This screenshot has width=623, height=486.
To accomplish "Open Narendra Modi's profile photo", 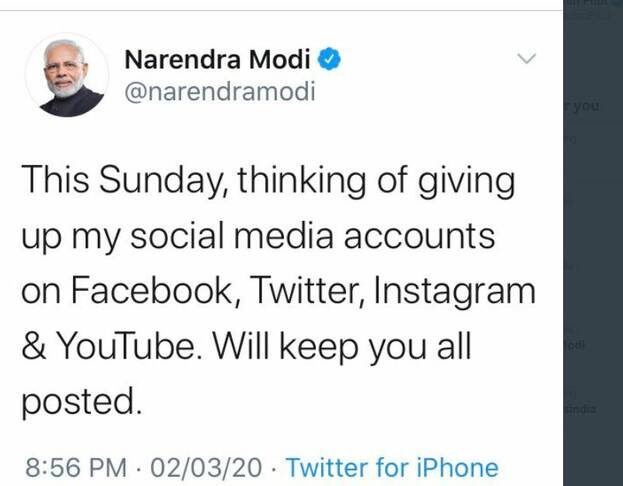I will coord(66,75).
